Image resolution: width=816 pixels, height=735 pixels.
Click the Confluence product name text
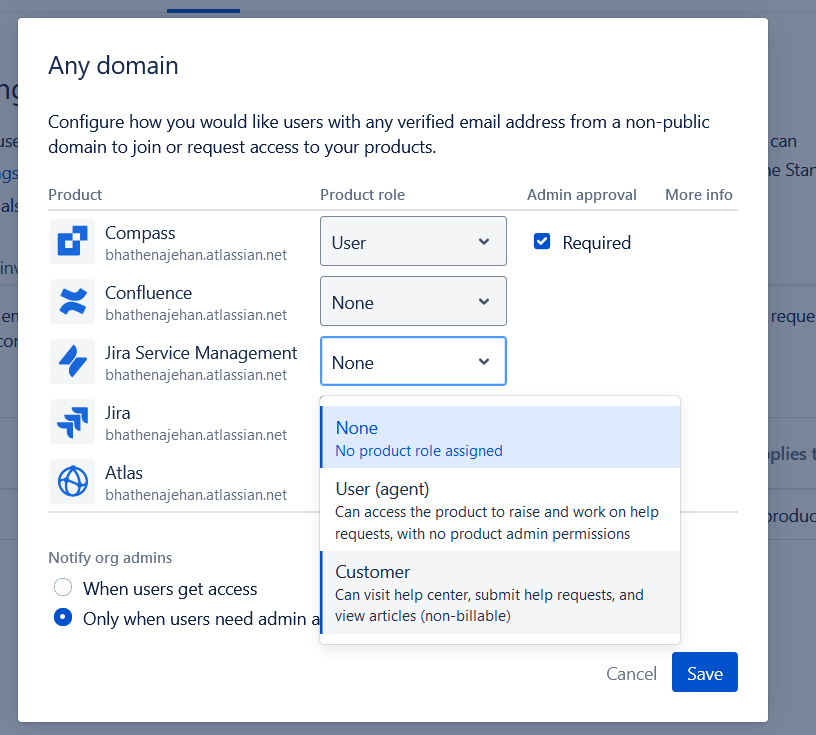point(148,293)
